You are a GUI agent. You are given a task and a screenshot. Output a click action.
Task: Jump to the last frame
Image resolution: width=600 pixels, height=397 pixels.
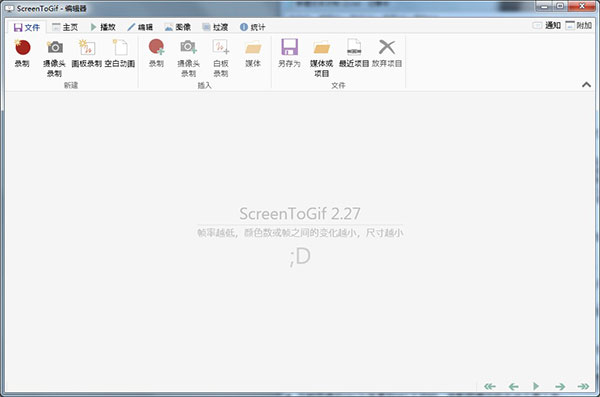pyautogui.click(x=583, y=386)
